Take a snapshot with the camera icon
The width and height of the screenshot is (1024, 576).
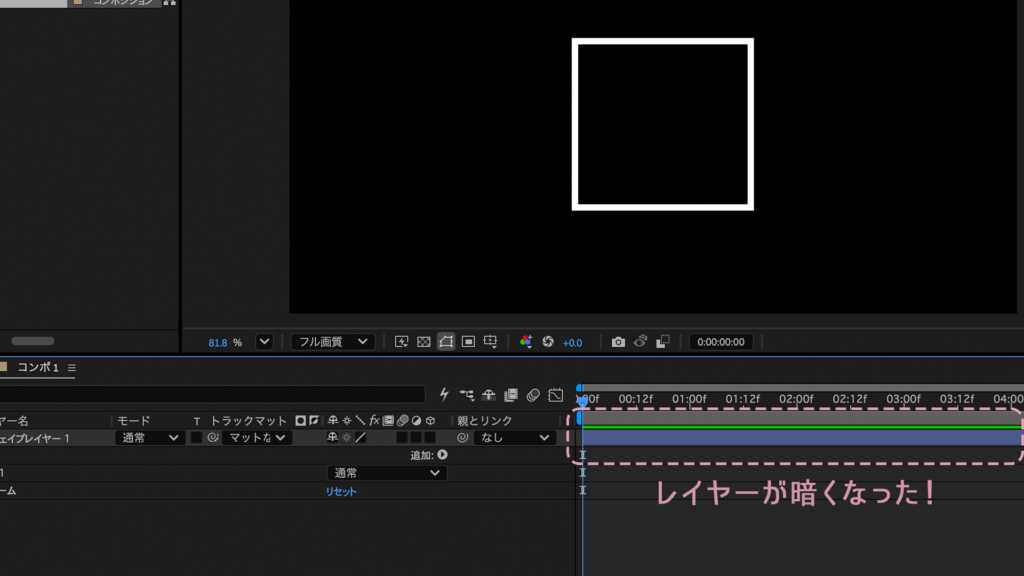click(x=618, y=342)
